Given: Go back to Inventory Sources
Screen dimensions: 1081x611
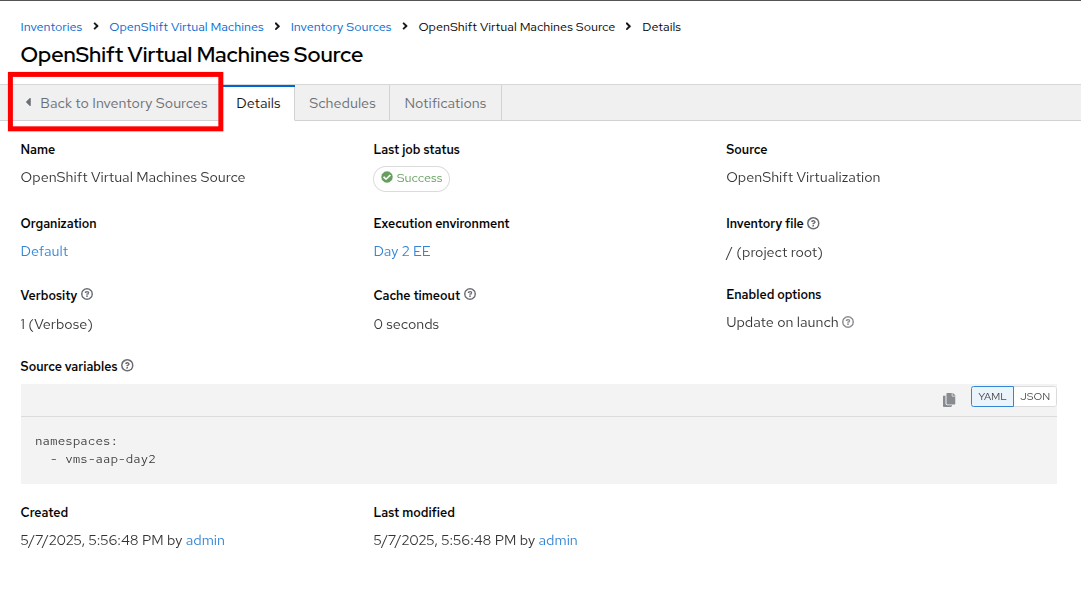Looking at the screenshot, I should point(115,103).
